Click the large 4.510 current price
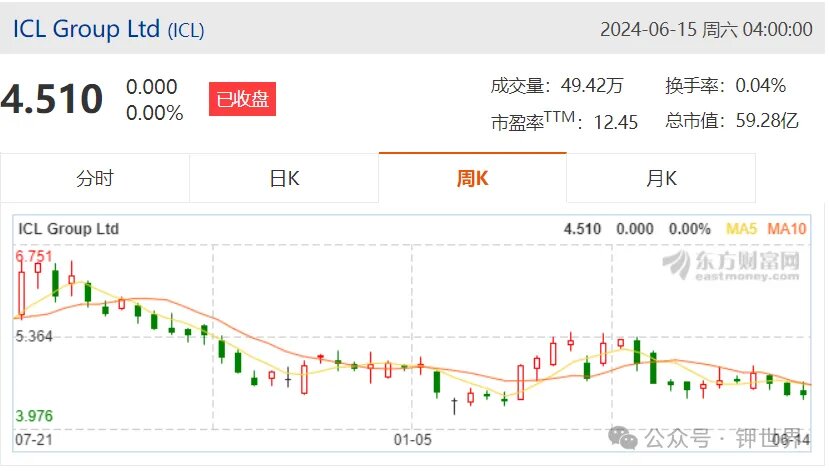Viewport: 829px width, 471px height. coord(52,99)
